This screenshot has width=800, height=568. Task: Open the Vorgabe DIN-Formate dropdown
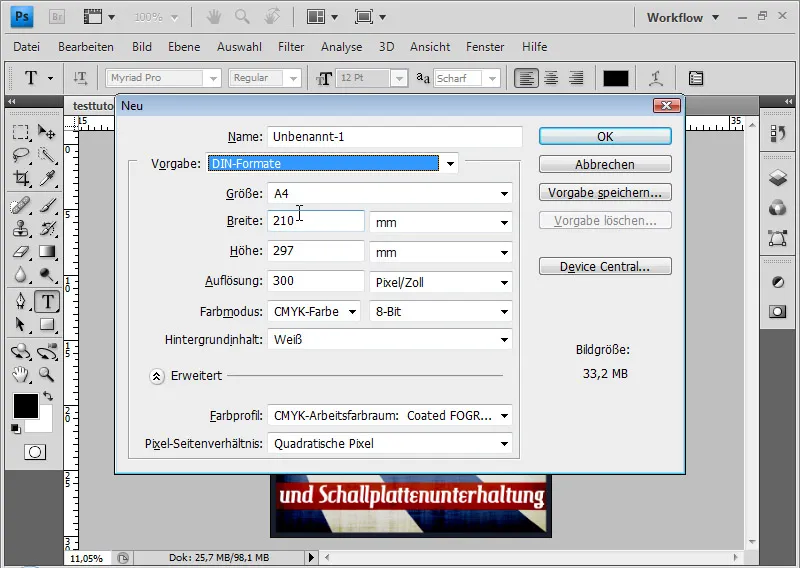tap(332, 163)
